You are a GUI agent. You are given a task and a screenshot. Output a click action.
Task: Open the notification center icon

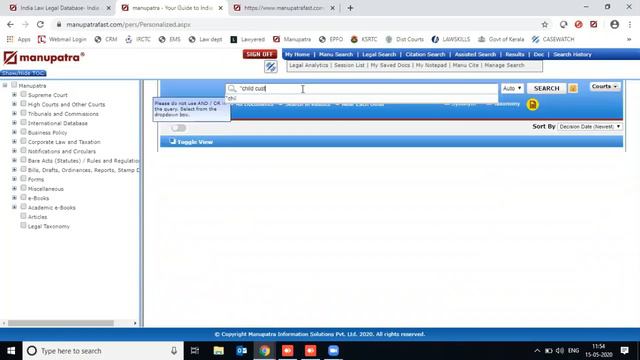(624, 351)
